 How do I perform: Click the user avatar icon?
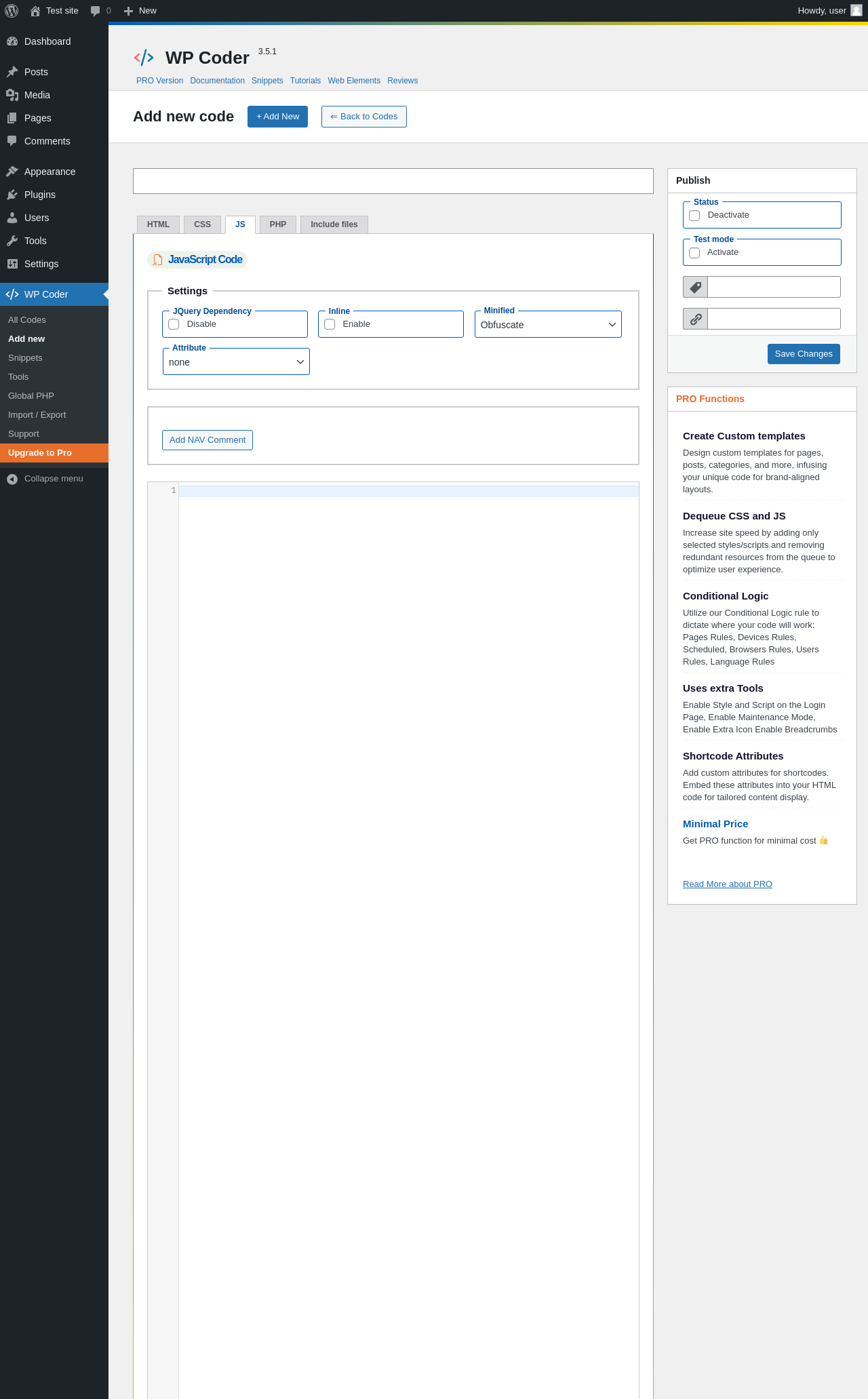coord(856,10)
